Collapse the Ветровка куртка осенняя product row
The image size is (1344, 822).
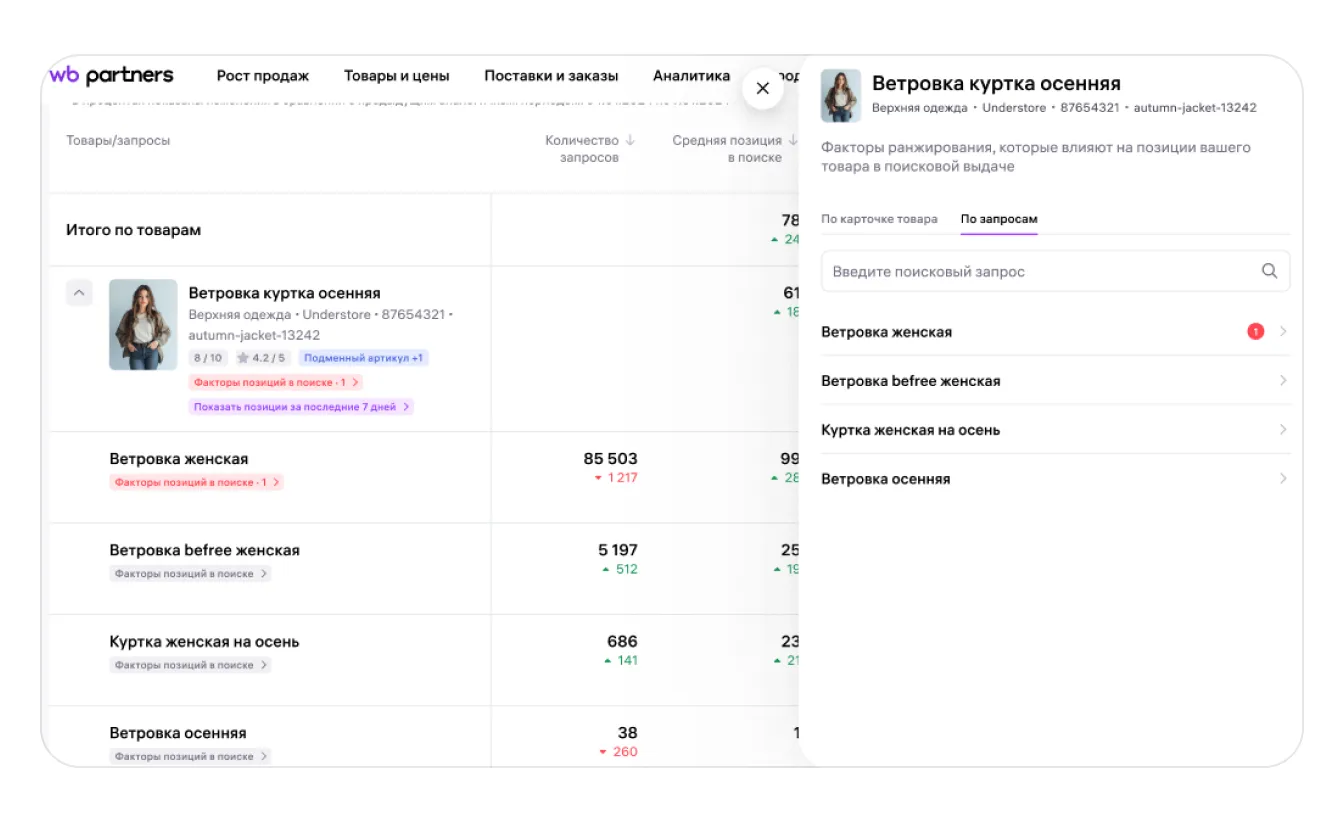[79, 293]
